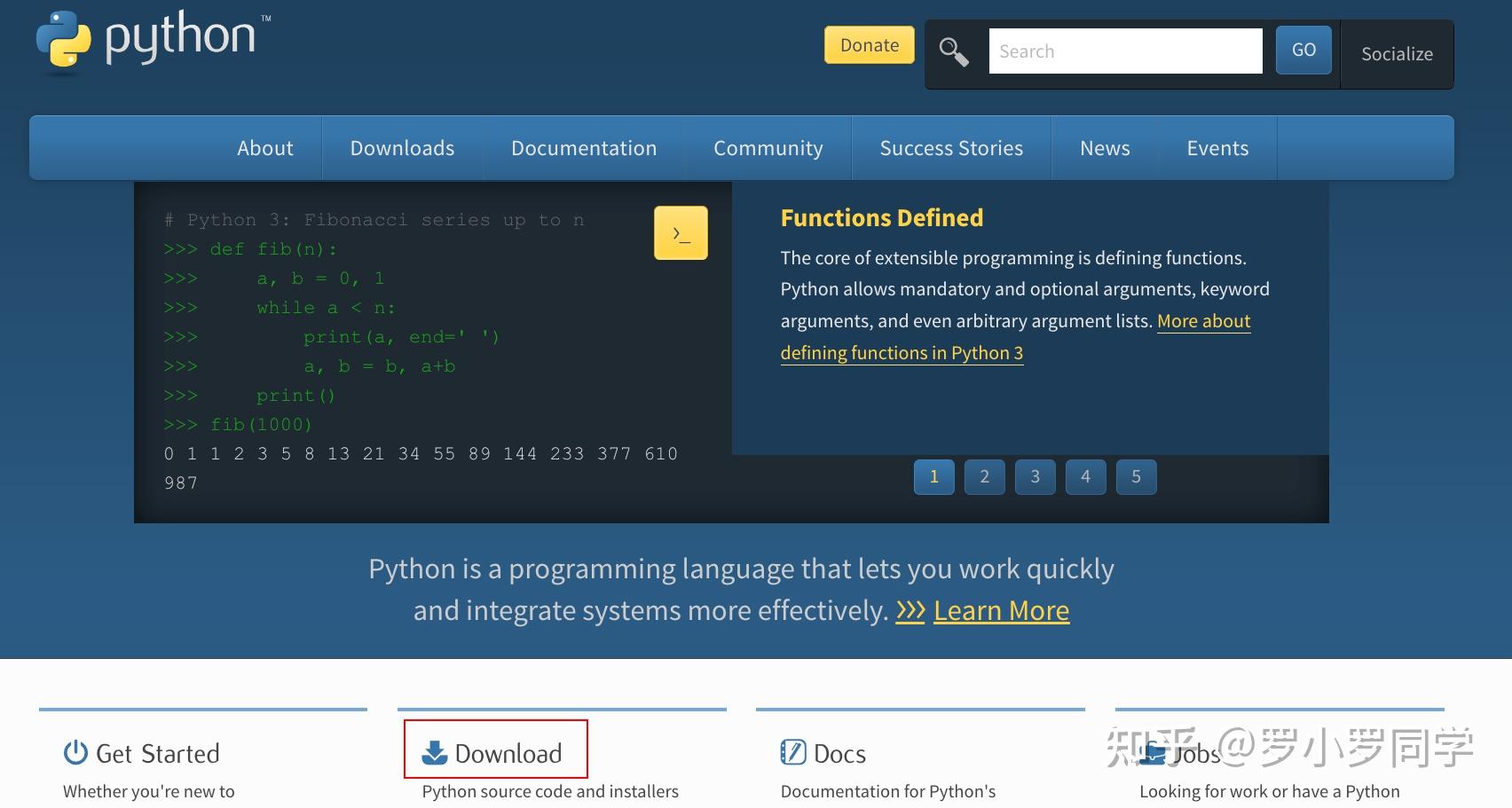1512x808 pixels.
Task: Click the Get Started power icon
Action: pyautogui.click(x=75, y=753)
